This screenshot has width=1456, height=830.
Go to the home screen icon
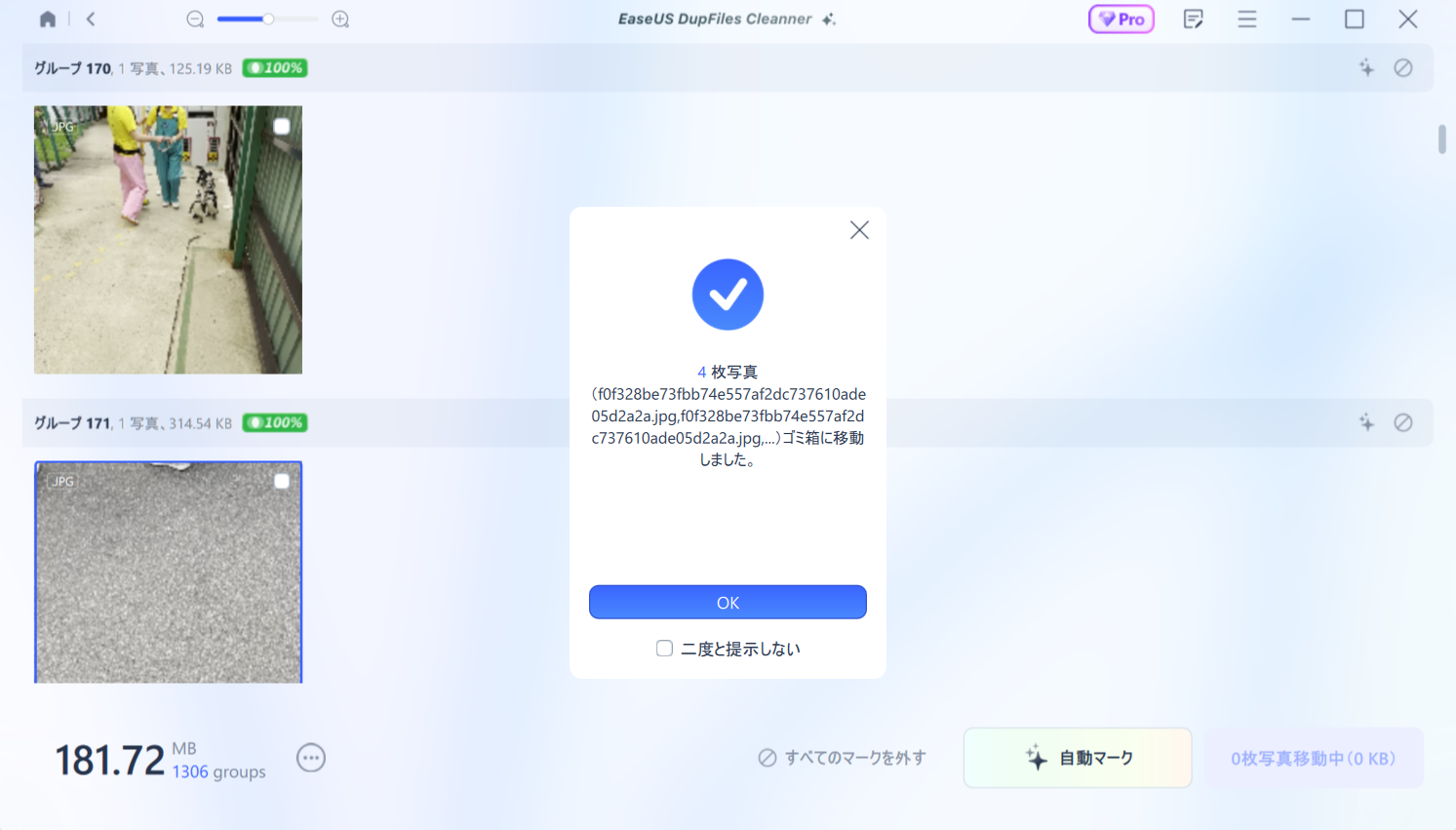(x=47, y=19)
